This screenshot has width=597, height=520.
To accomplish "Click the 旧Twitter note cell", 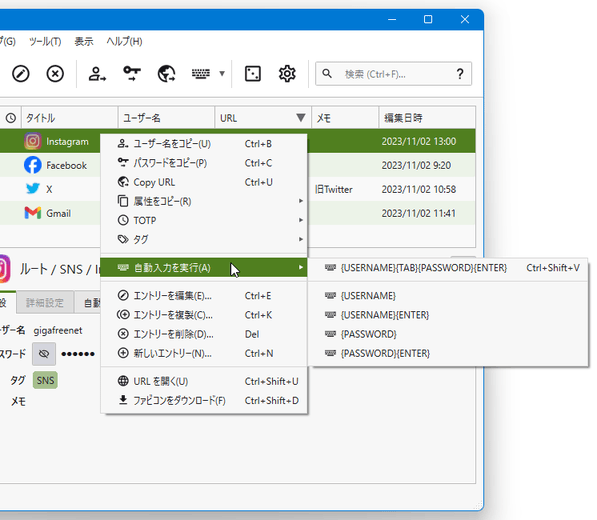I will [334, 189].
